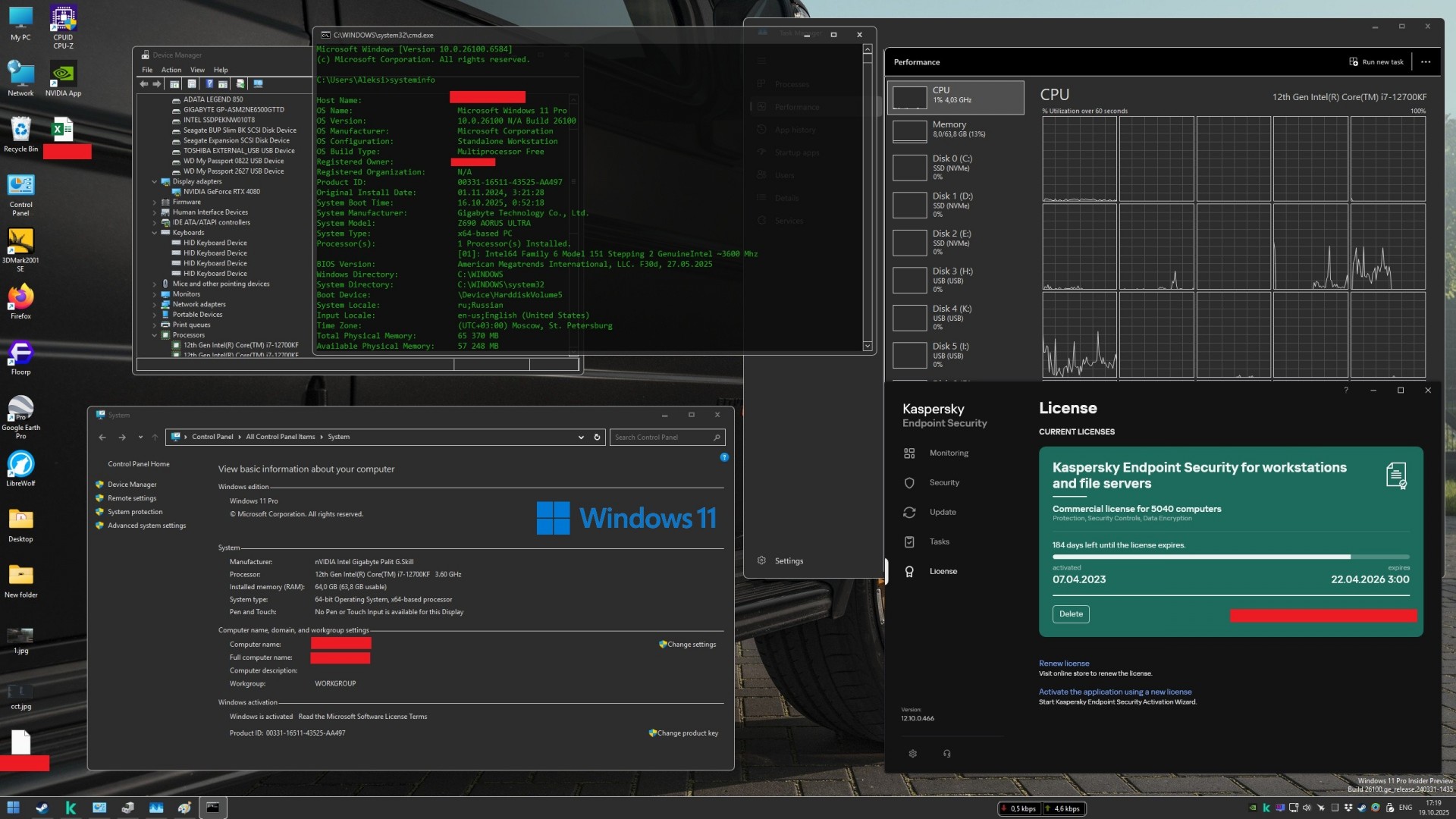This screenshot has width=1456, height=819.
Task: Open Task Manager Settings
Action: point(780,561)
